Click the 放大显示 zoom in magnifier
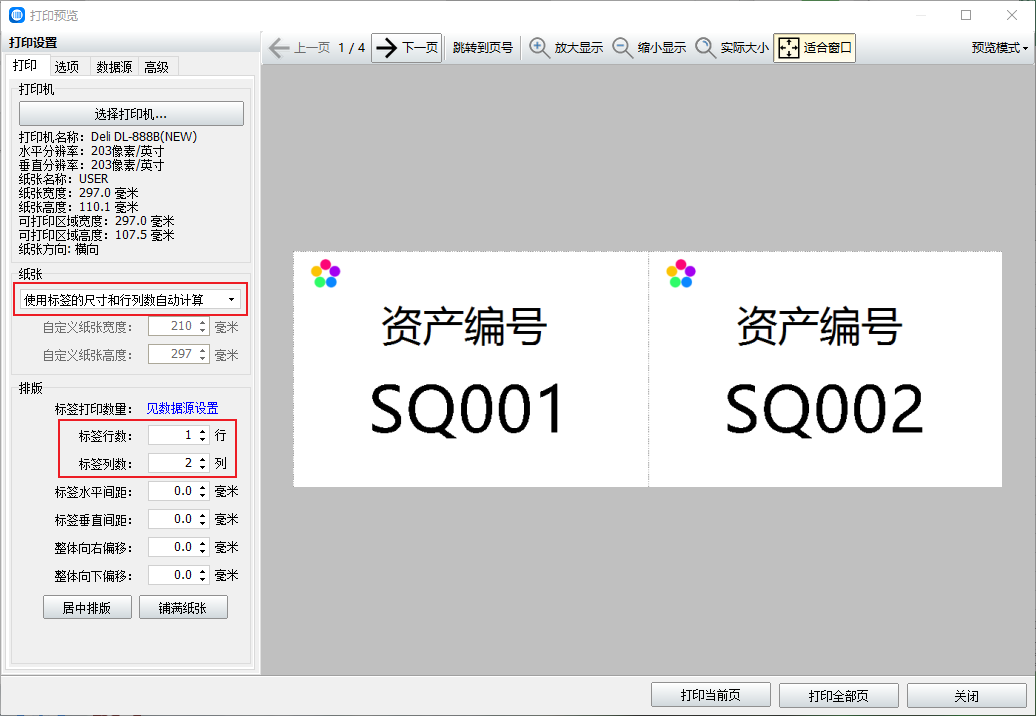 (539, 48)
